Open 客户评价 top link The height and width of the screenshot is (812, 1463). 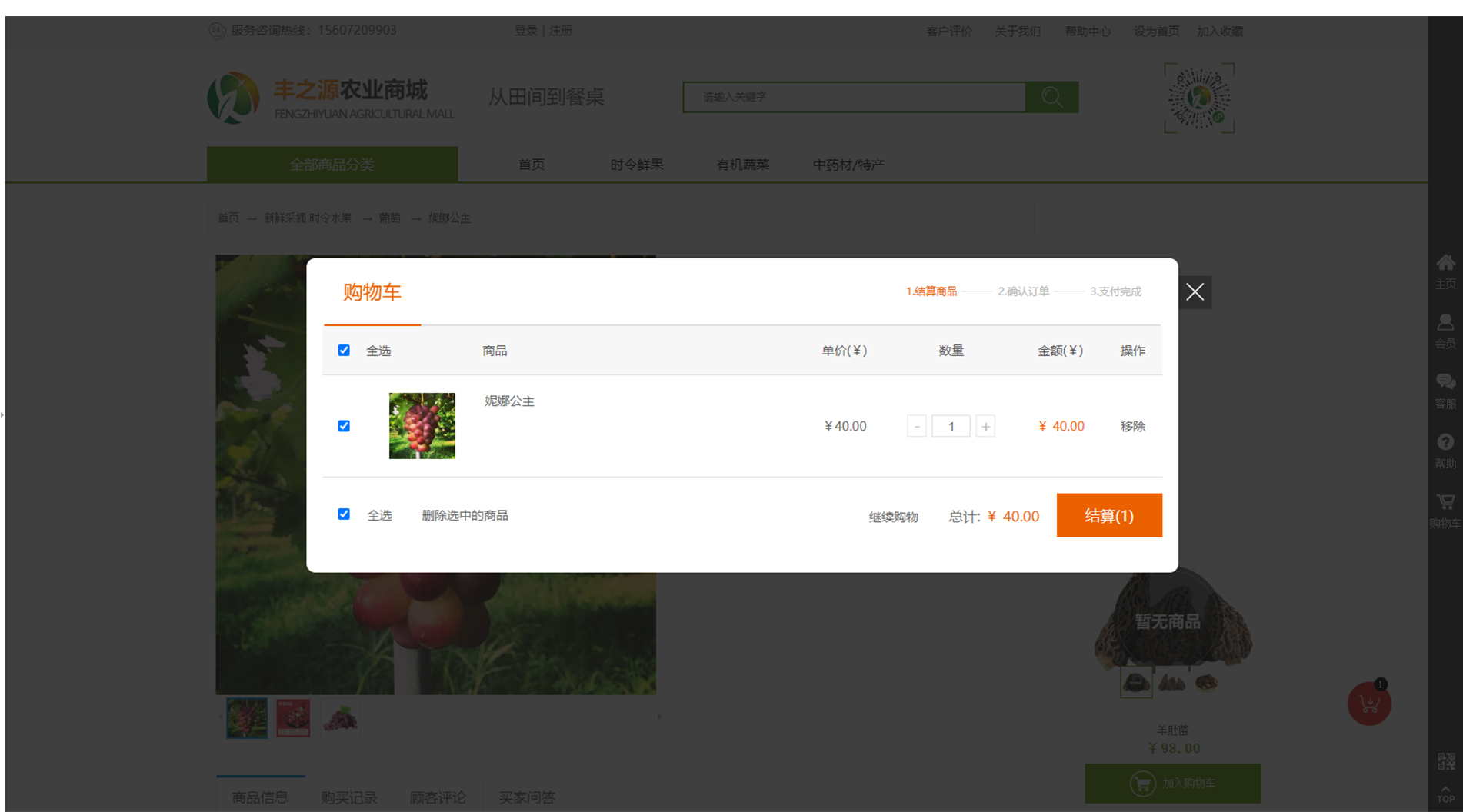948,32
